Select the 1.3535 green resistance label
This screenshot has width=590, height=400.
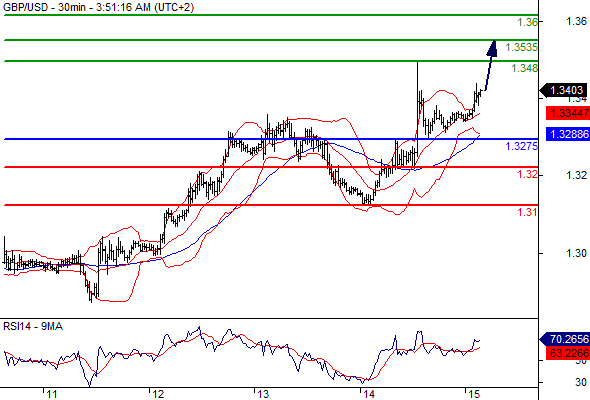click(521, 47)
